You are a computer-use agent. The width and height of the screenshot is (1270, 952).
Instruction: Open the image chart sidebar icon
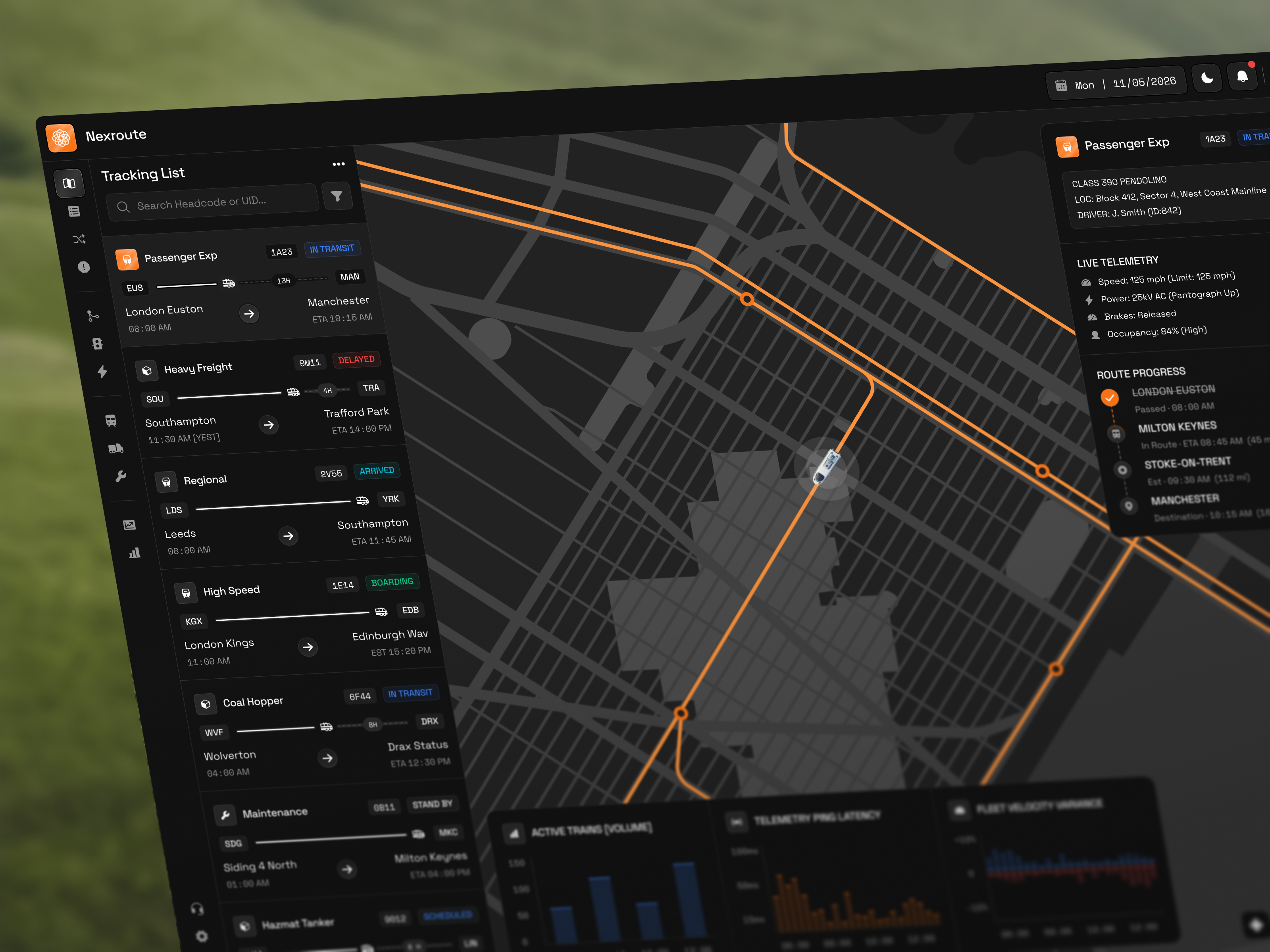pos(130,525)
